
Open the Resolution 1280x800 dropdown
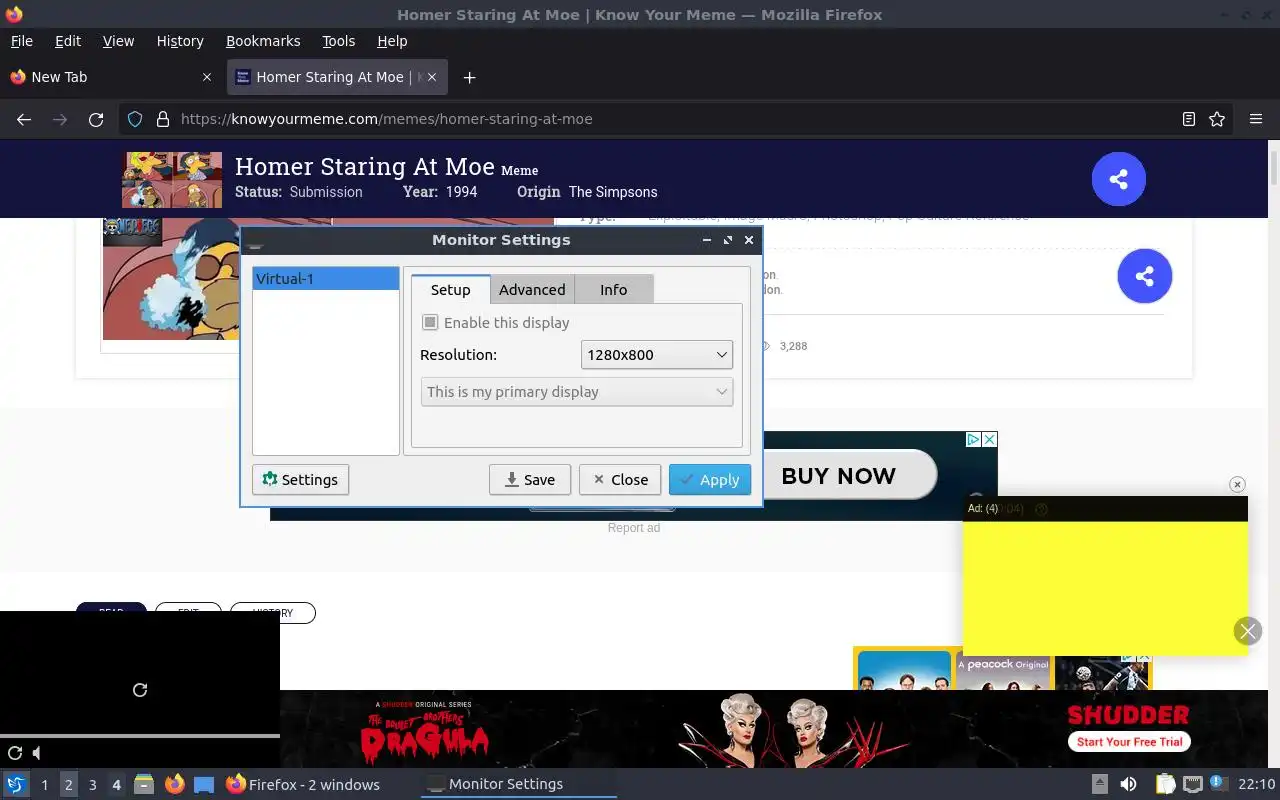pyautogui.click(x=656, y=355)
